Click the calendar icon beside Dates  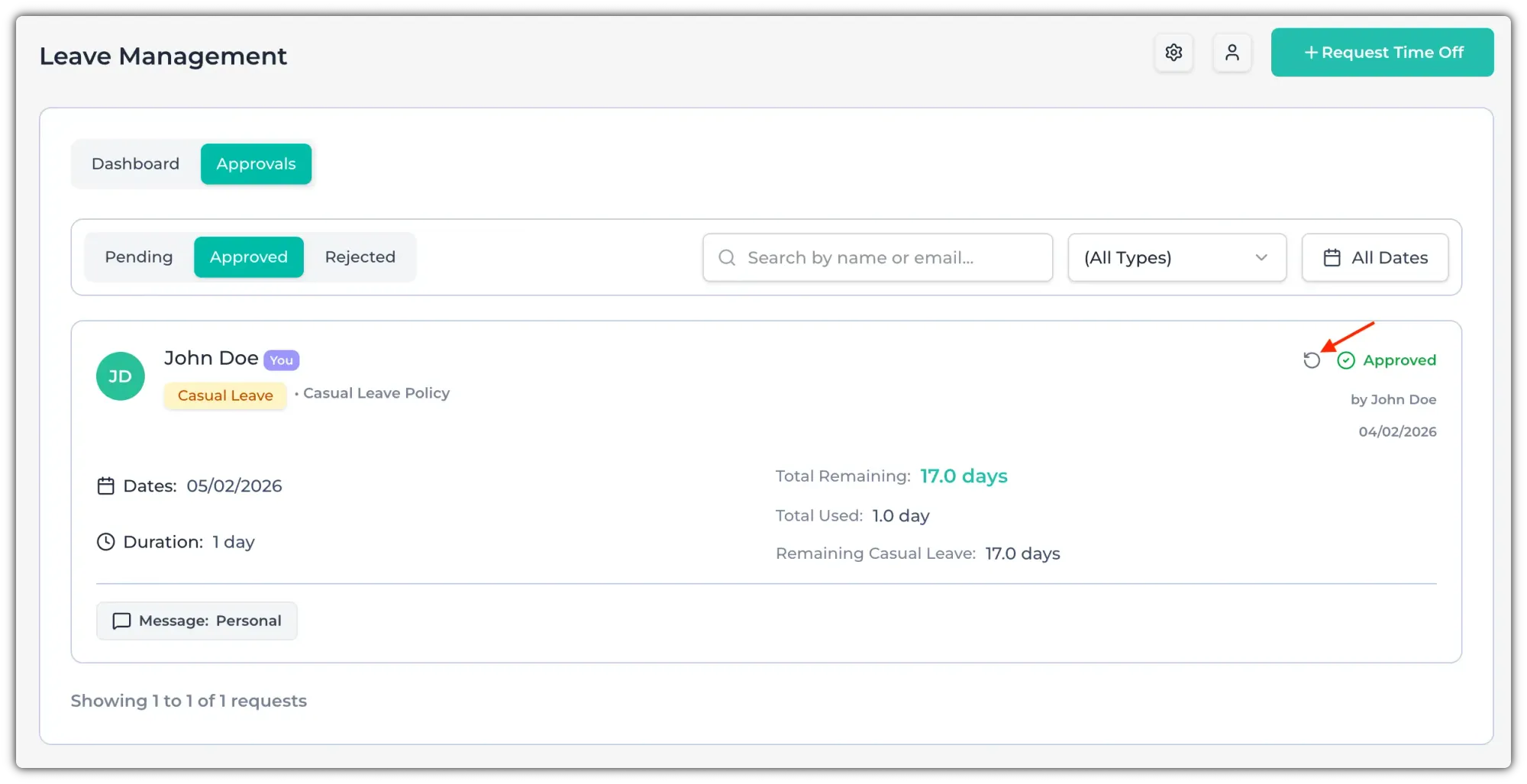(106, 486)
